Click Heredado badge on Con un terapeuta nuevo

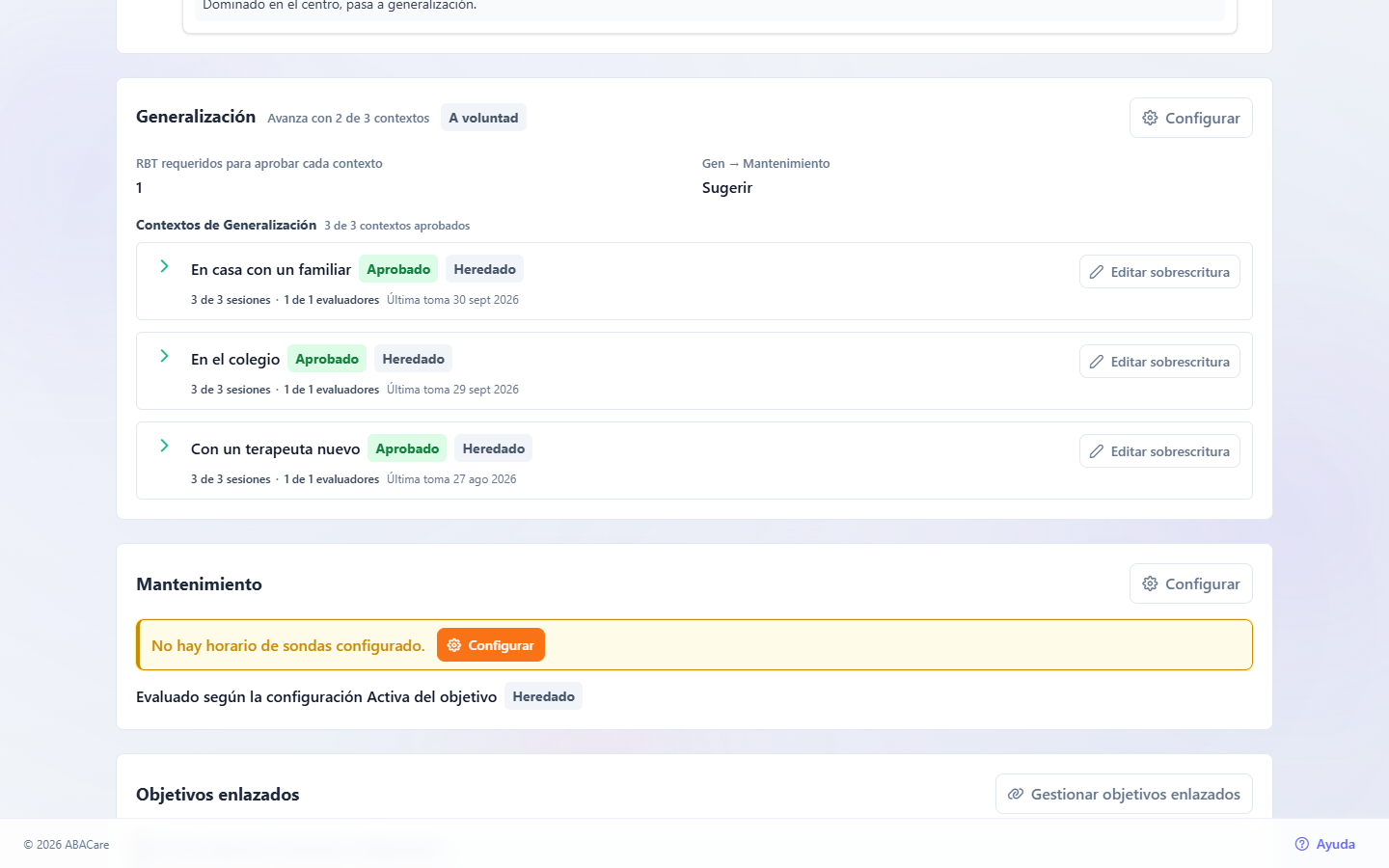pyautogui.click(x=493, y=448)
